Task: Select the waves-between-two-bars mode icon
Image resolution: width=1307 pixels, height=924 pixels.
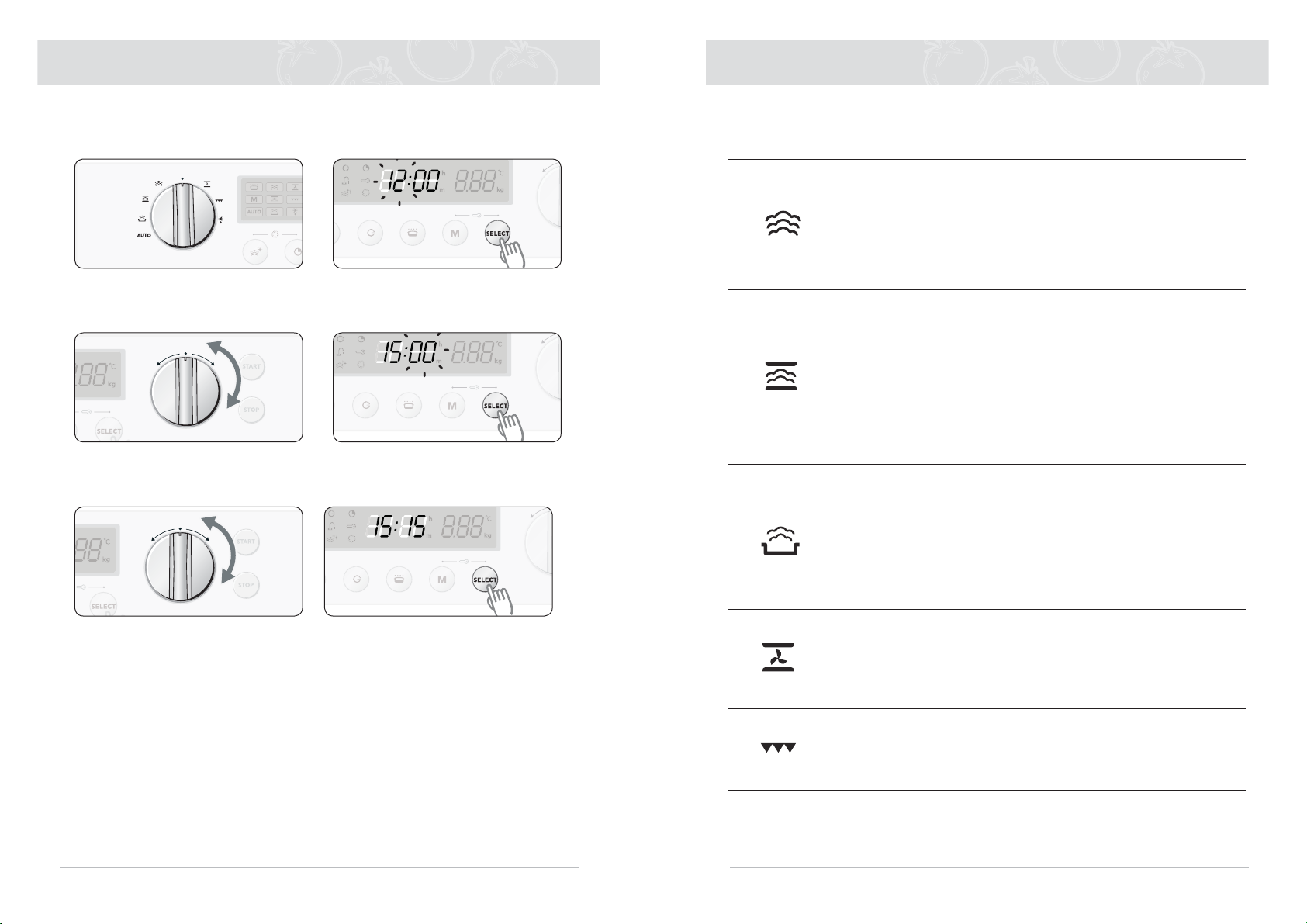Action: (x=780, y=375)
